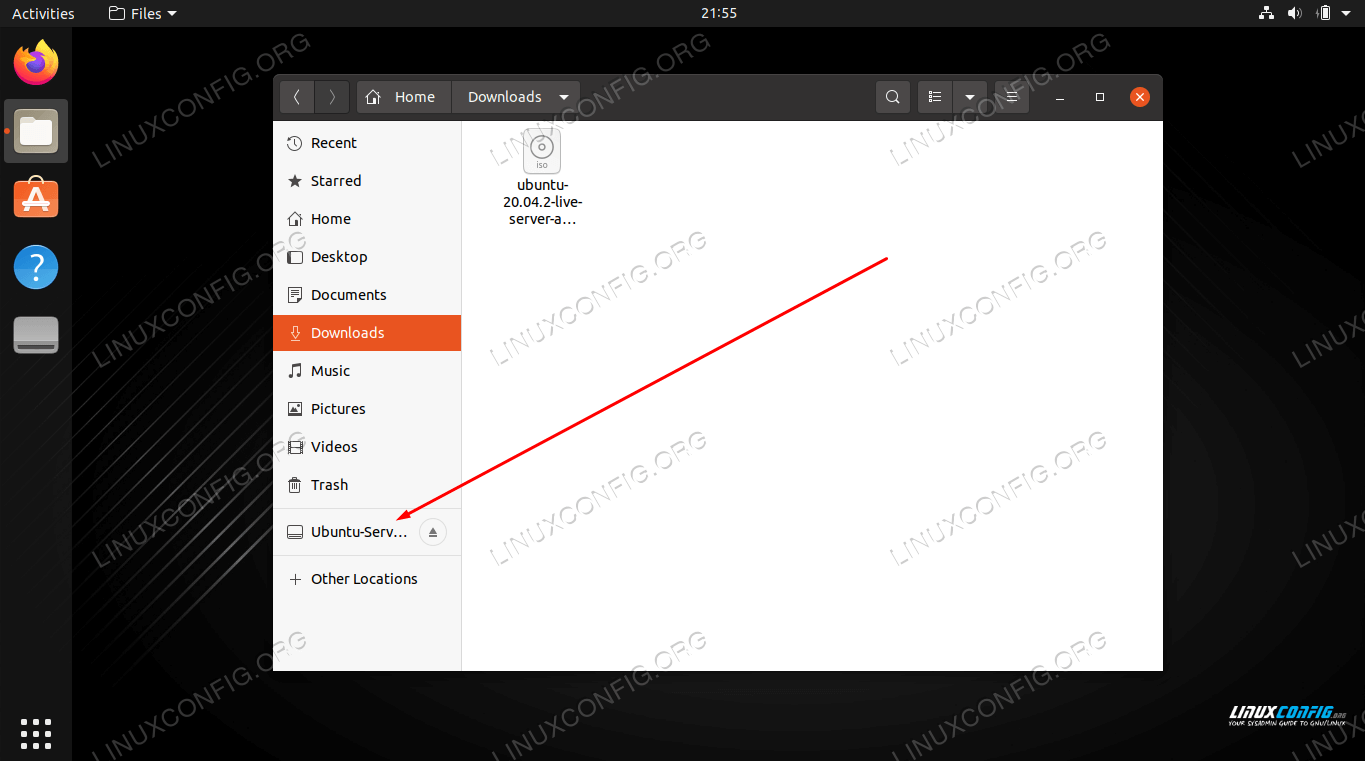Open the hamburger menu in Files
This screenshot has width=1365, height=761.
(x=1012, y=97)
